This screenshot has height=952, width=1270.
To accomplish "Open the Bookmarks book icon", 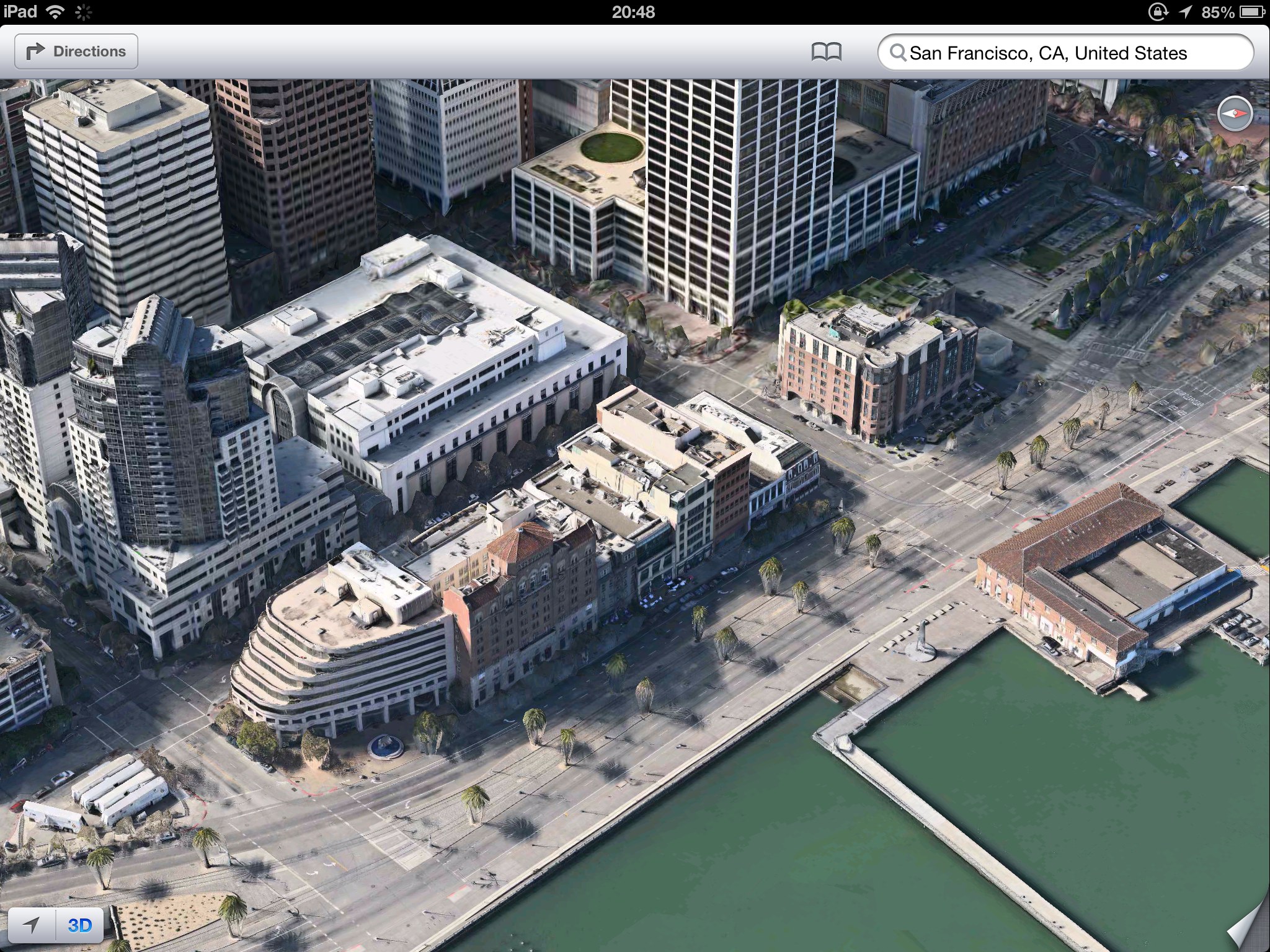I will [x=827, y=52].
